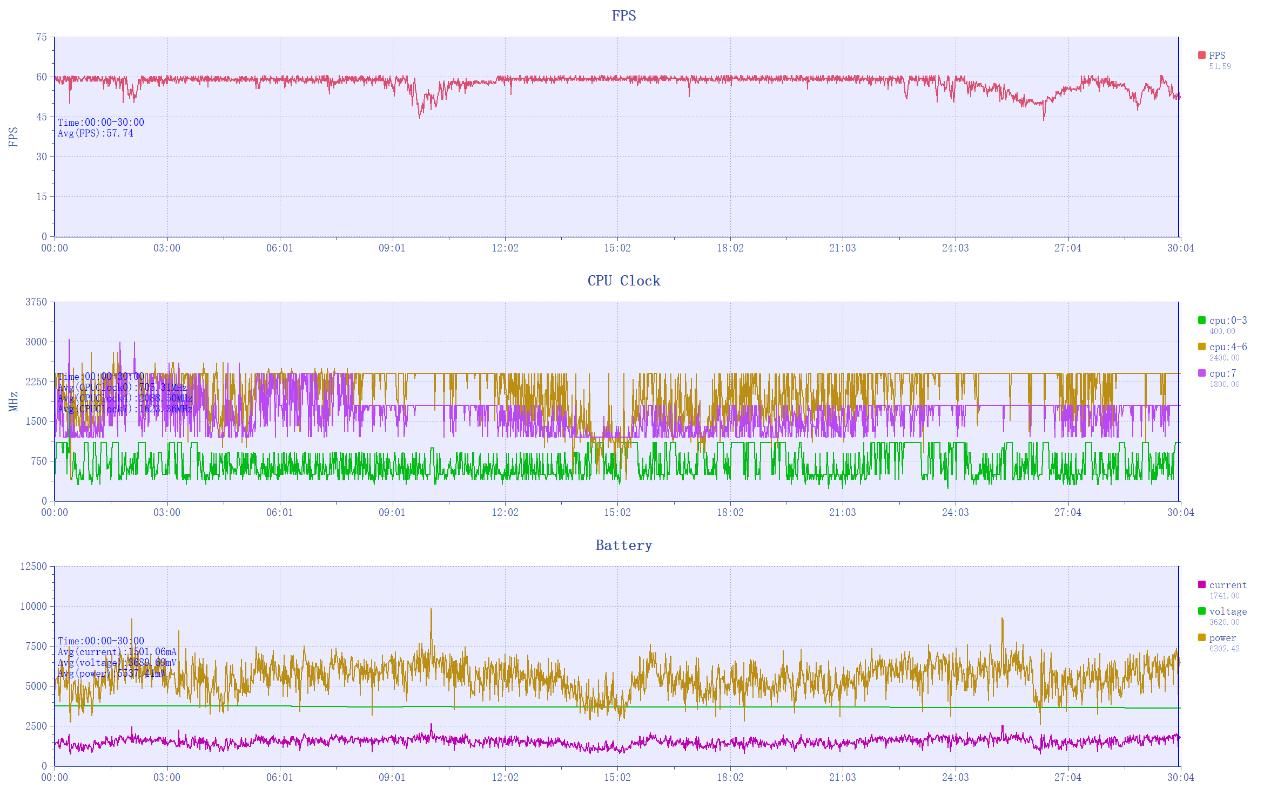Toggle the cpu:0-3 series legend label
Viewport: 1264px width, 796px height.
1228,321
